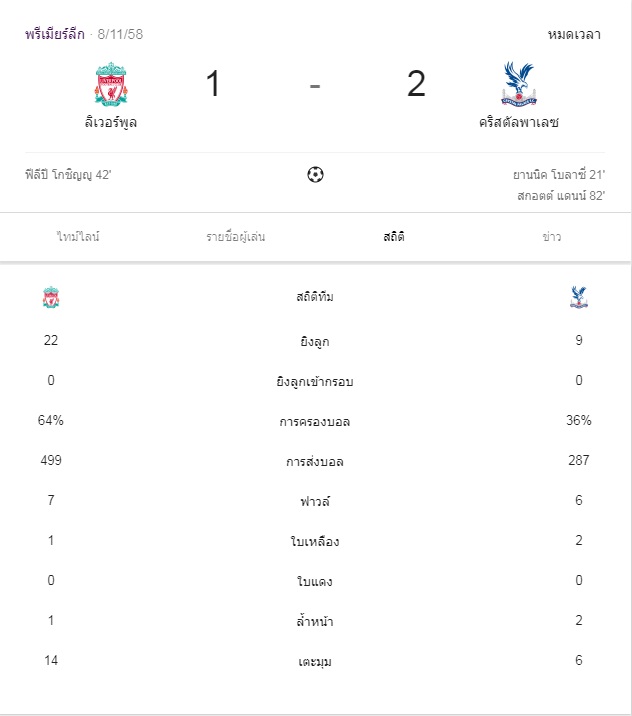Open the พรีเมียร์ลีก league link
This screenshot has height=716, width=632.
tap(54, 34)
